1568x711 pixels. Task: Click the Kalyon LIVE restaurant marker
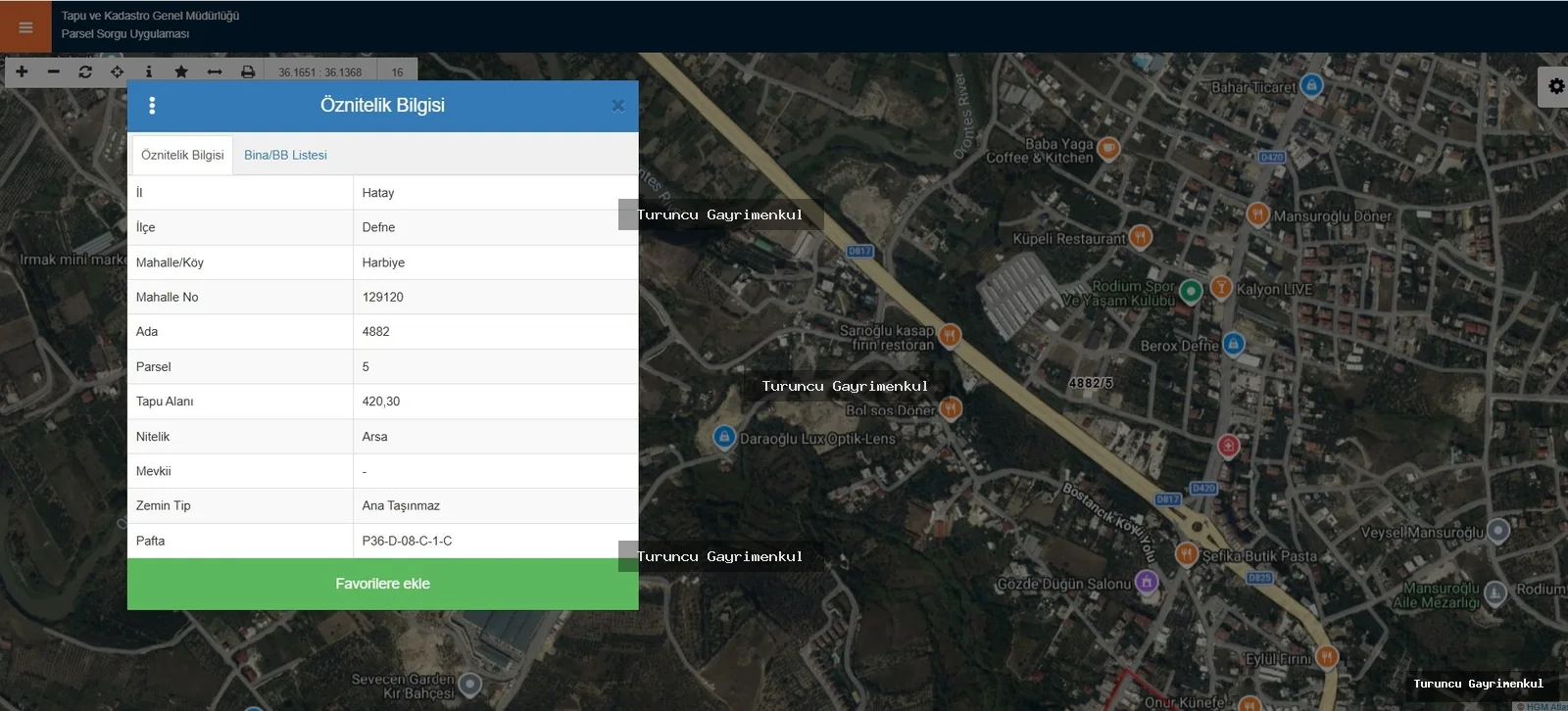pos(1221,287)
